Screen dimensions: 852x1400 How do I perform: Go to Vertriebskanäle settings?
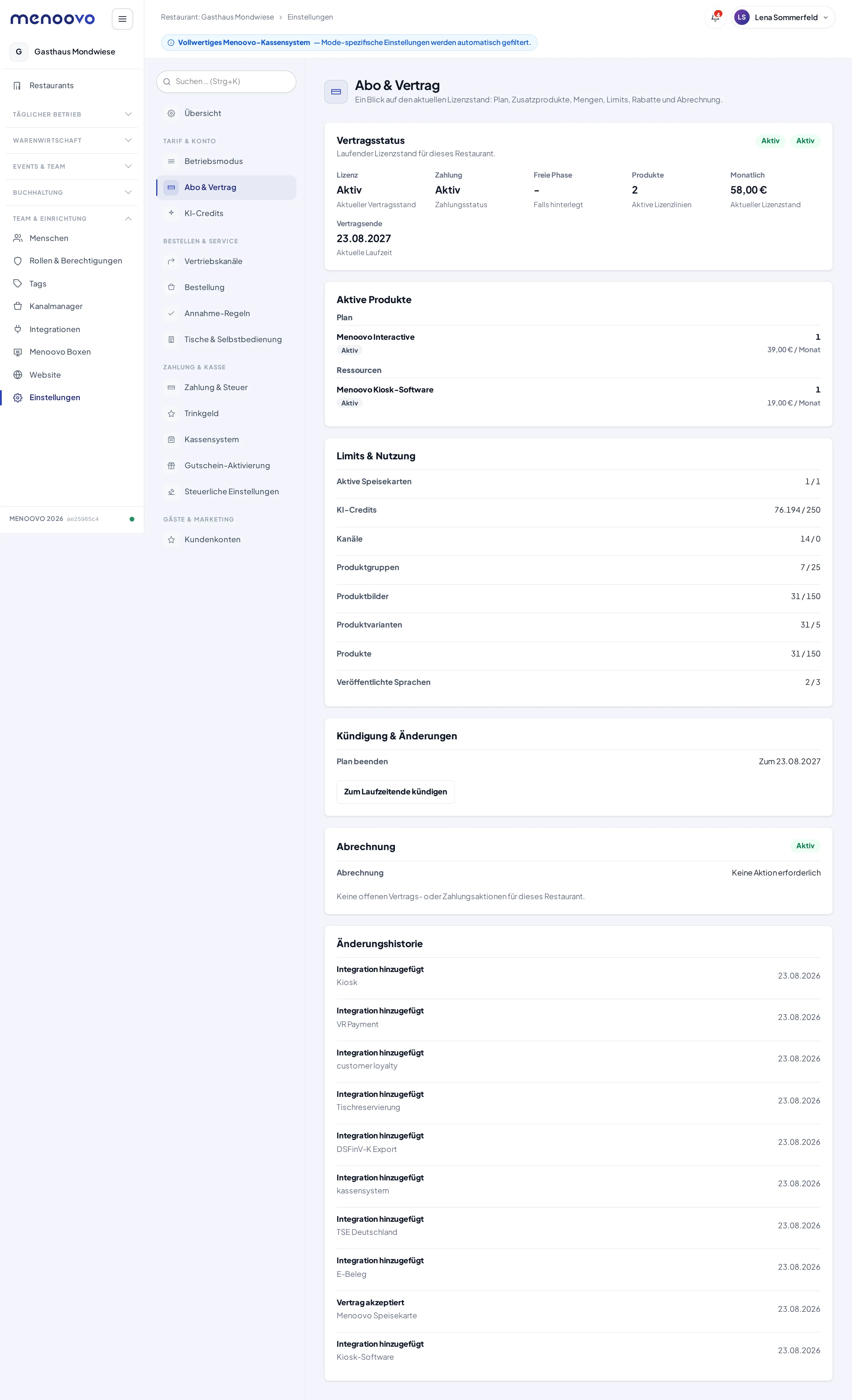(x=226, y=261)
